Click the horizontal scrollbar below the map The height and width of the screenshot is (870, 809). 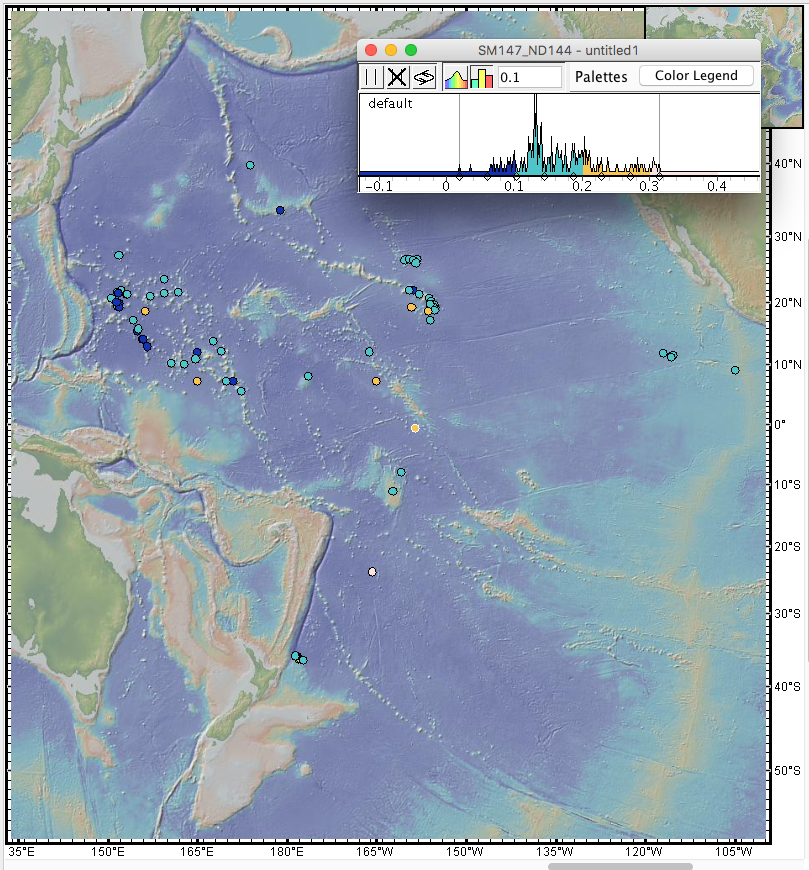(x=620, y=866)
